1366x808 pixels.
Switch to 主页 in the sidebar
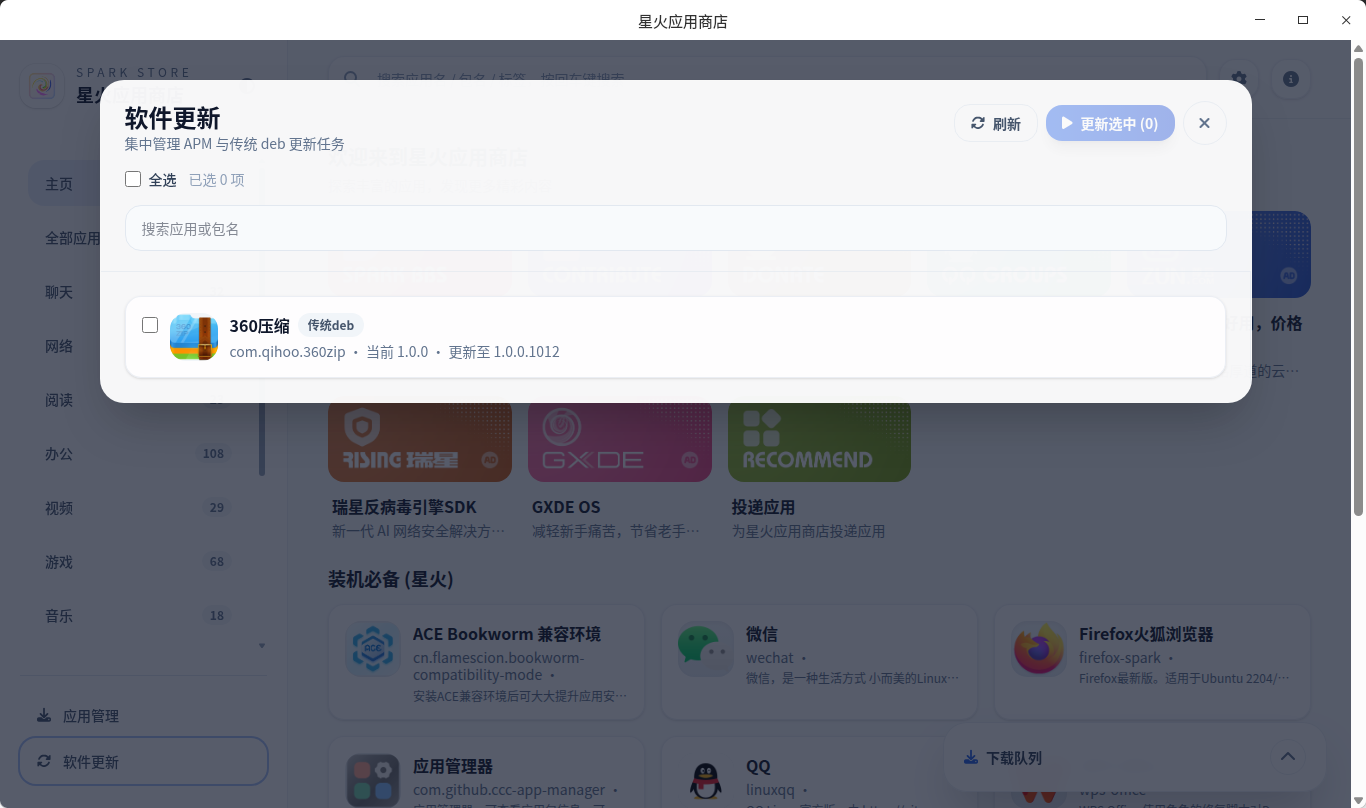point(60,183)
